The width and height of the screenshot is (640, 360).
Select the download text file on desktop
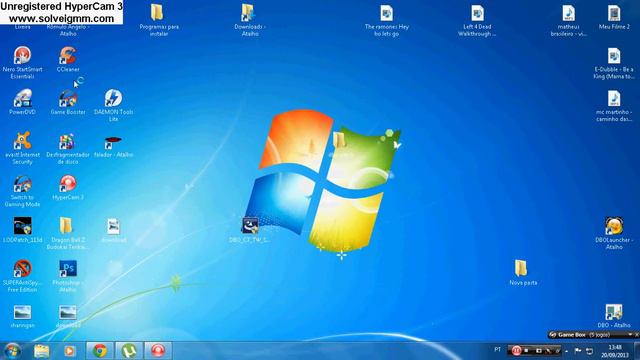[x=113, y=230]
